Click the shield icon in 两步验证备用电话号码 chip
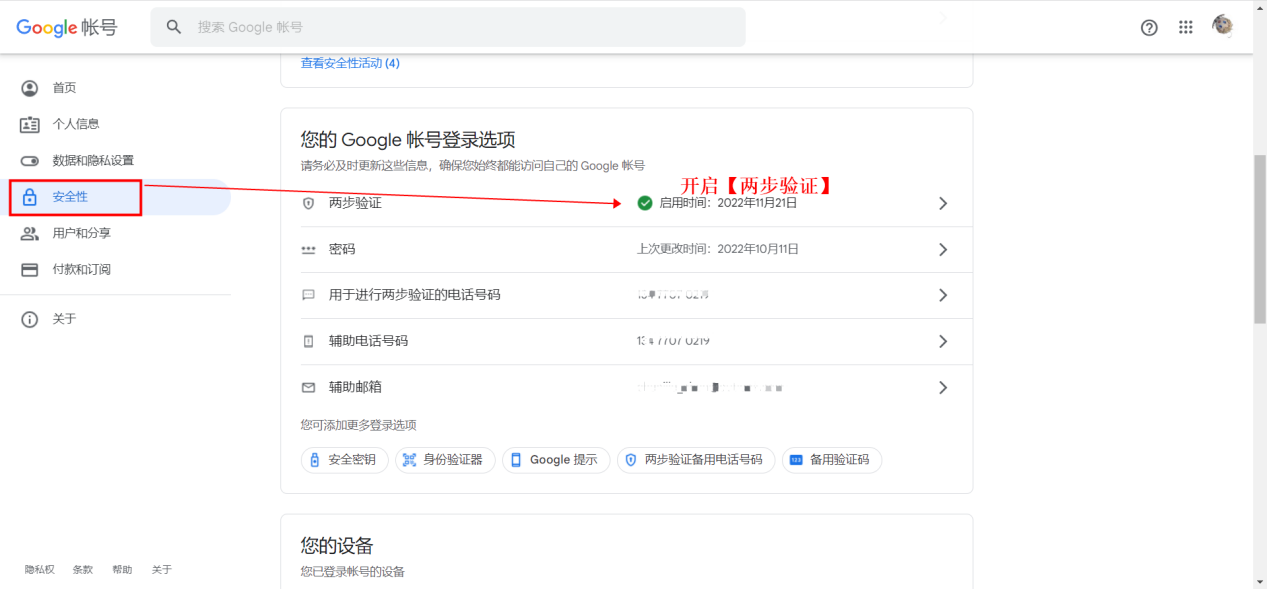1267x589 pixels. [631, 460]
